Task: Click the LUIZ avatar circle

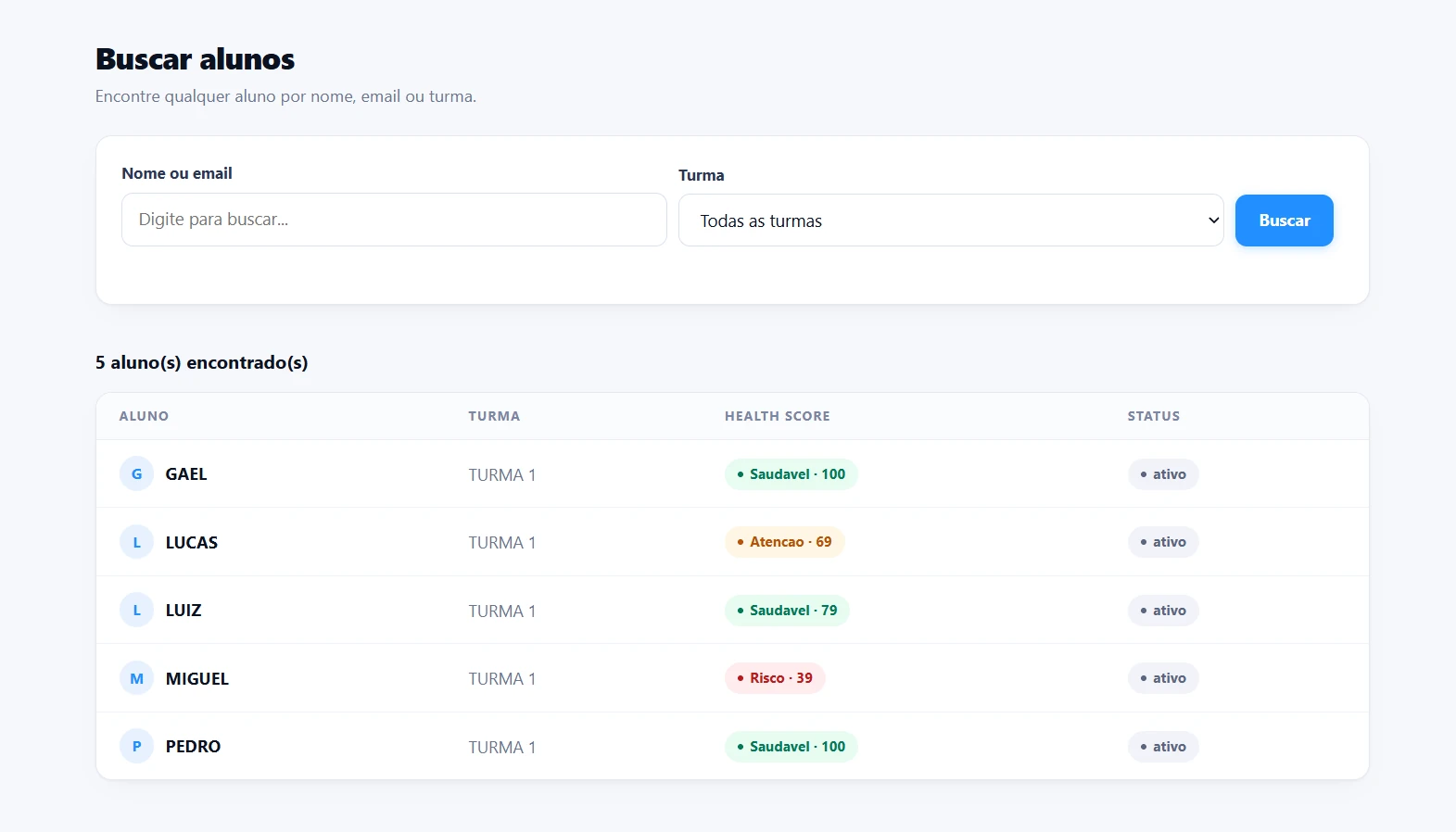Action: coord(136,610)
